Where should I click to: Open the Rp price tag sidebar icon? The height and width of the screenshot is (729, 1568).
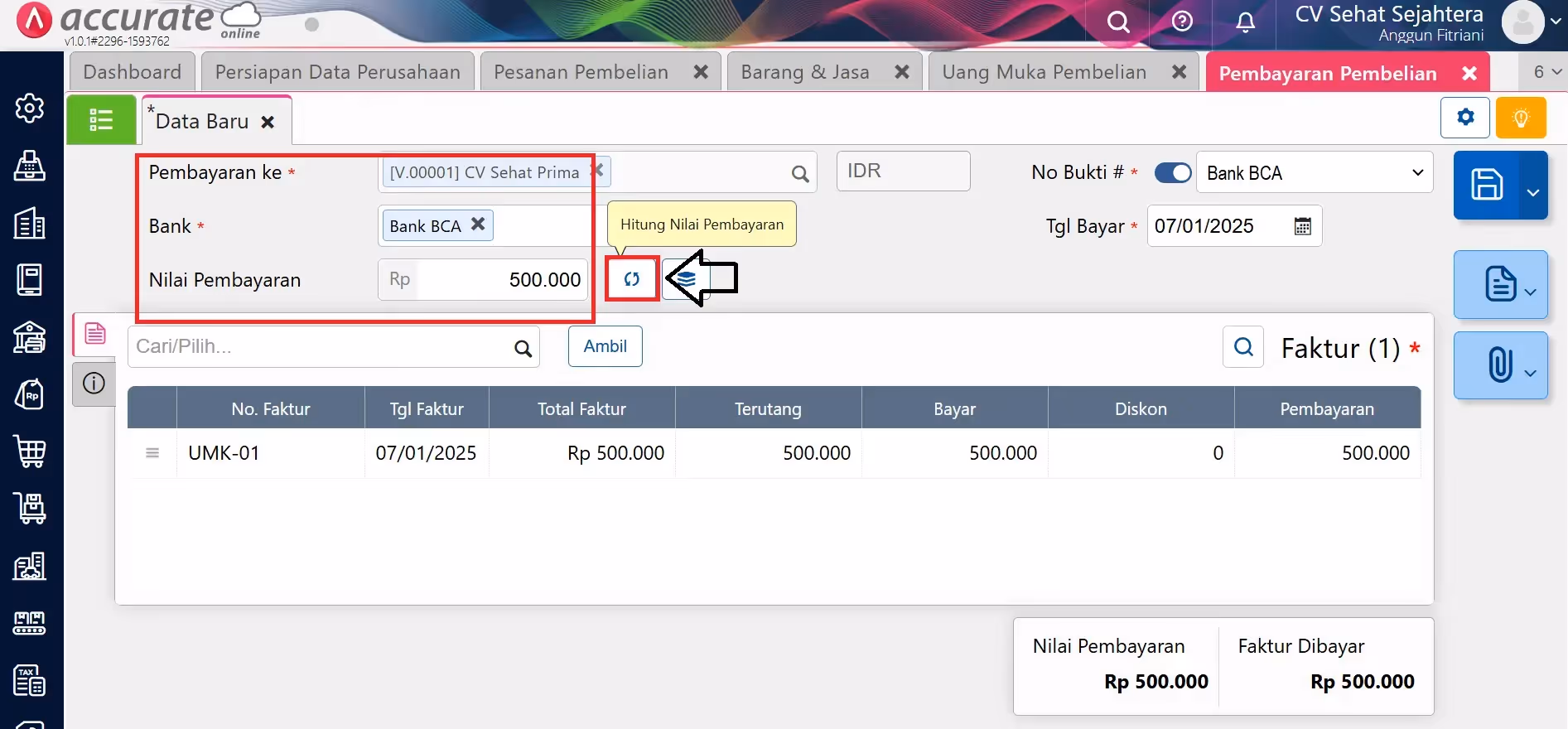pyautogui.click(x=30, y=394)
